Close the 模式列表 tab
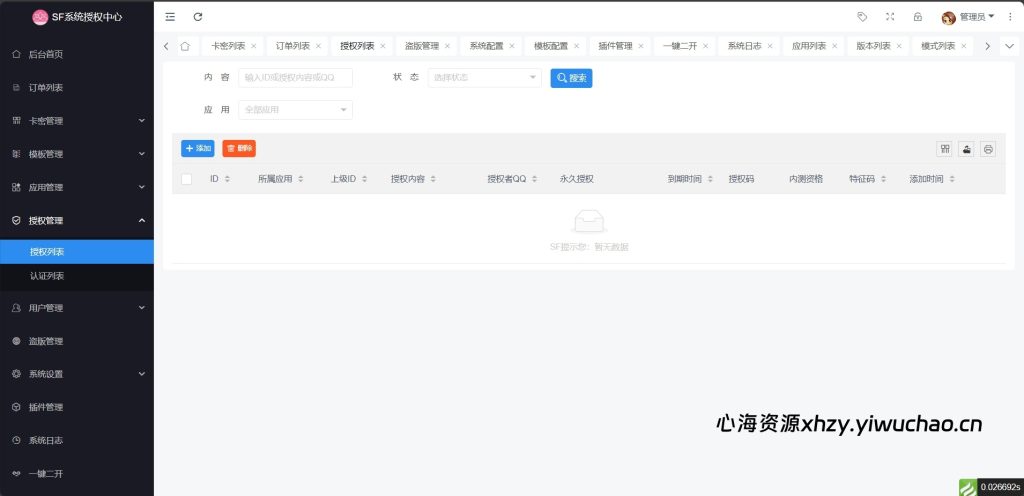Viewport: 1024px width, 496px height. (964, 46)
